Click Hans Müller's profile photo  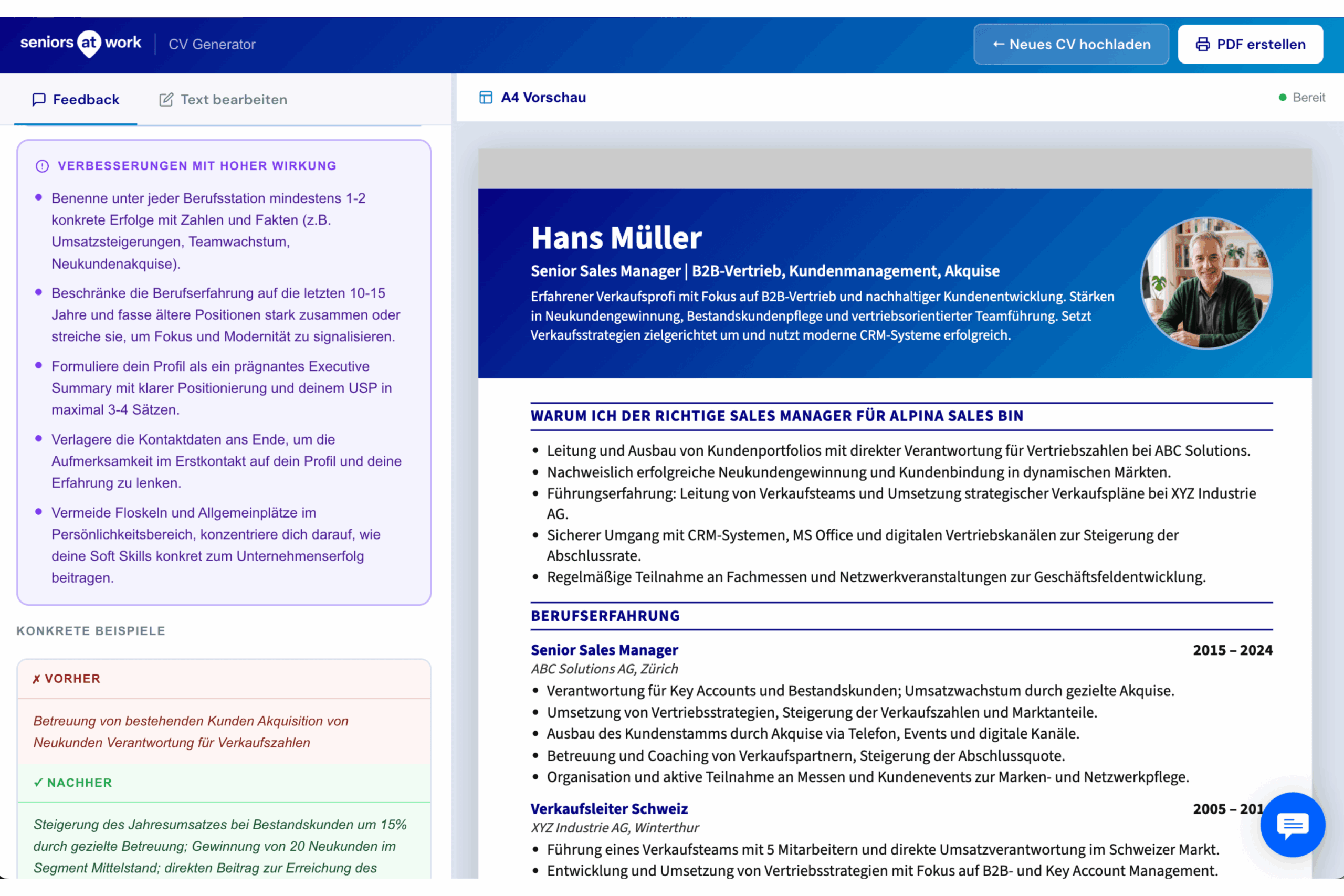point(1206,283)
